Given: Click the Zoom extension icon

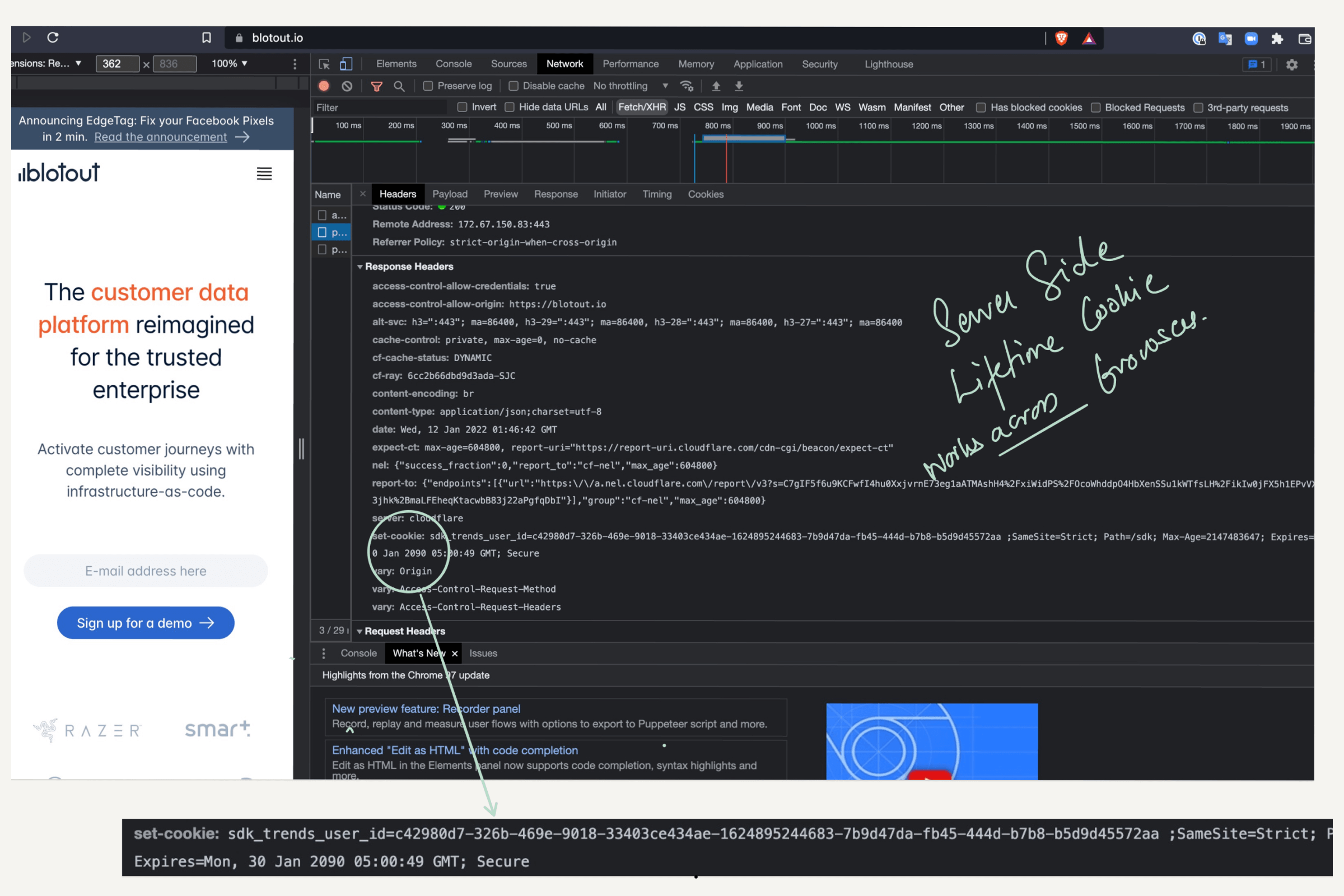Looking at the screenshot, I should click(x=1251, y=38).
